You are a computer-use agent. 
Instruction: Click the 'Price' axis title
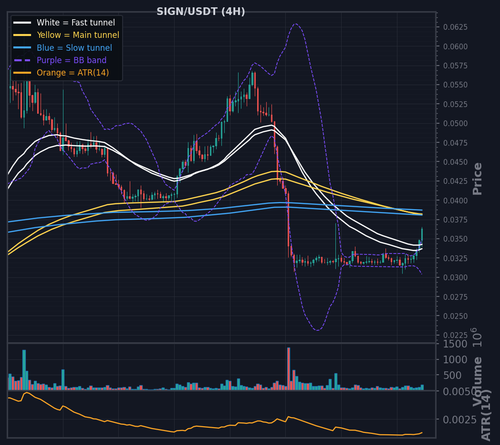point(477,179)
